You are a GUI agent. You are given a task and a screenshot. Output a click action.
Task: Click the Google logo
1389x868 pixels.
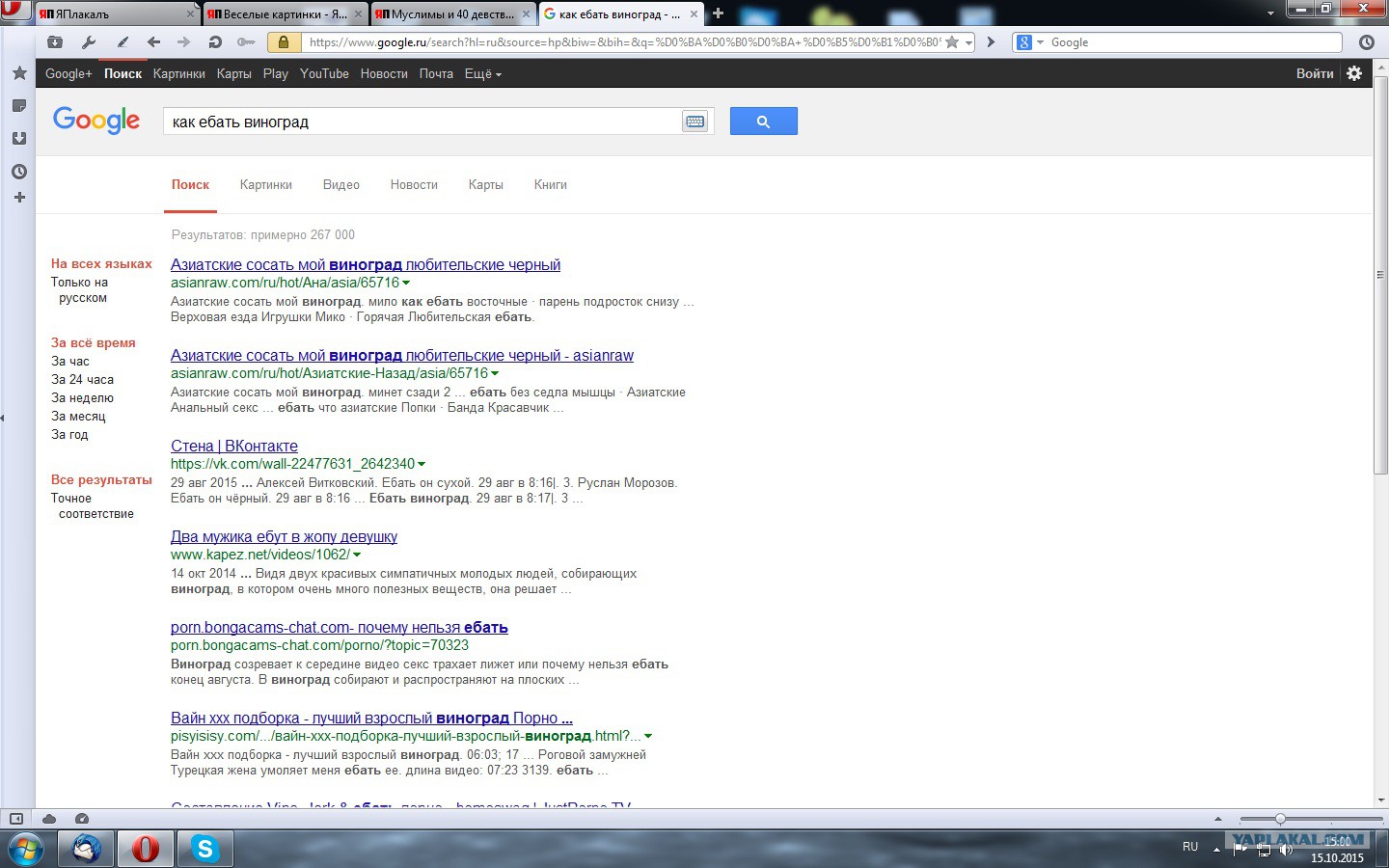coord(96,121)
